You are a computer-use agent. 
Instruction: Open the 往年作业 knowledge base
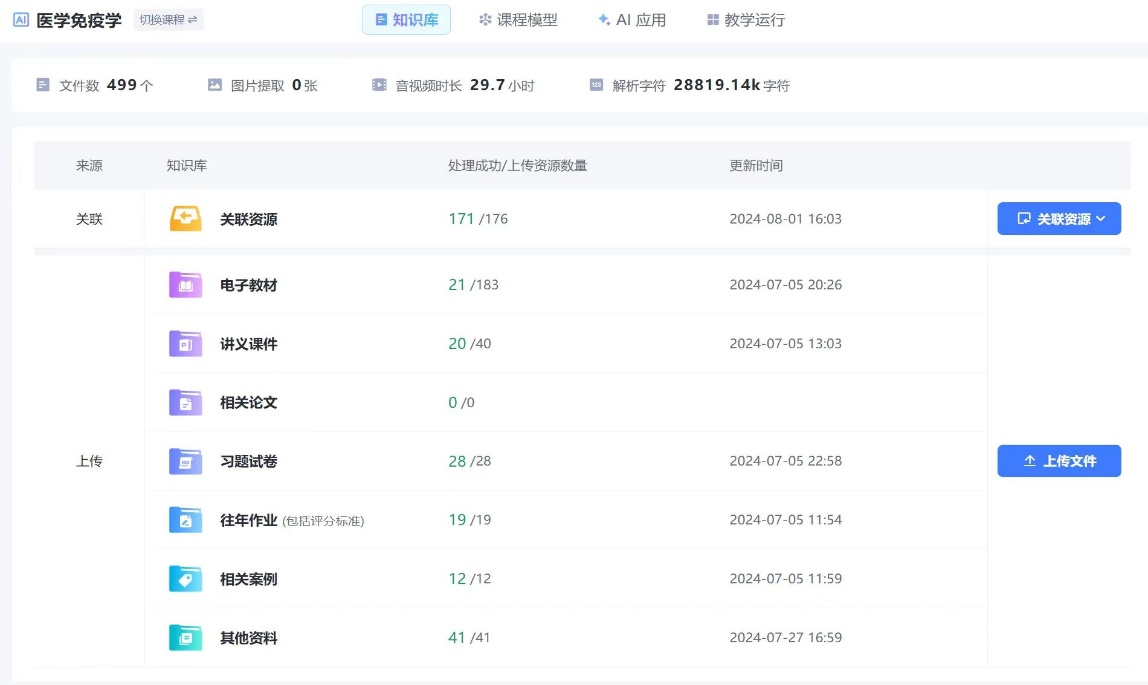249,520
